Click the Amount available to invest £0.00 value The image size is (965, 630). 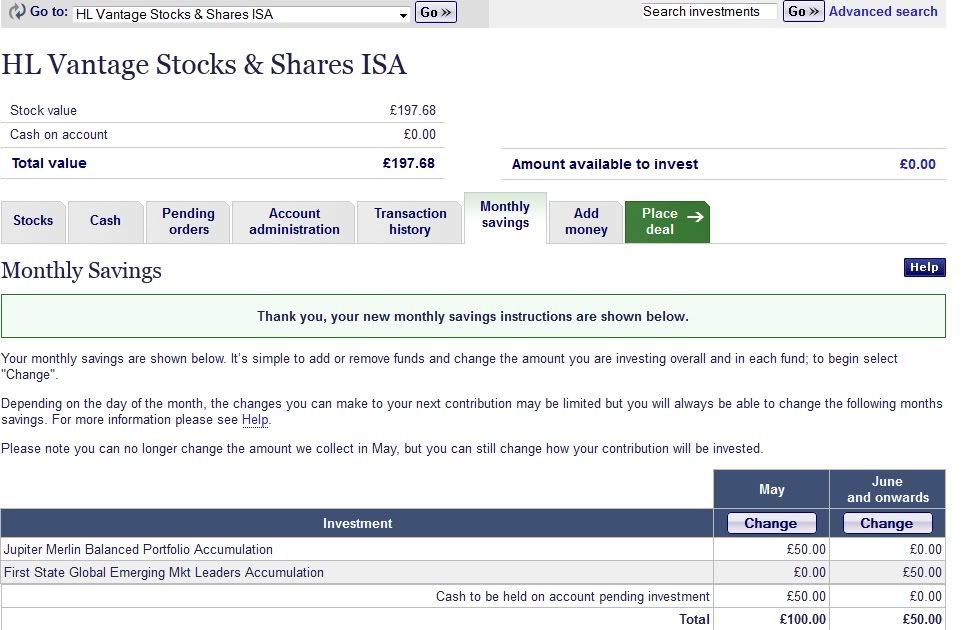[917, 164]
